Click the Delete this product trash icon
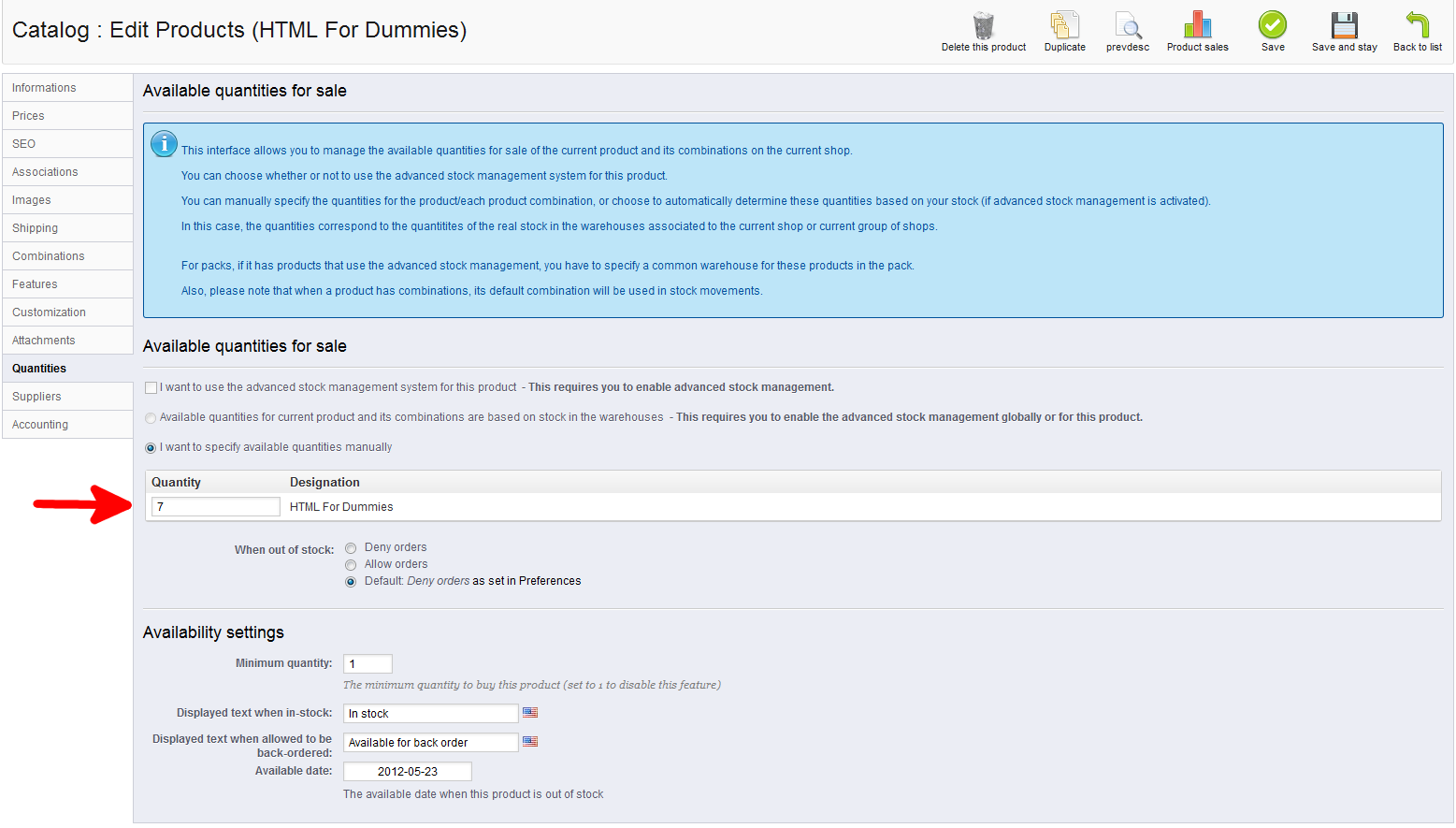The image size is (1456, 828). pyautogui.click(x=983, y=25)
